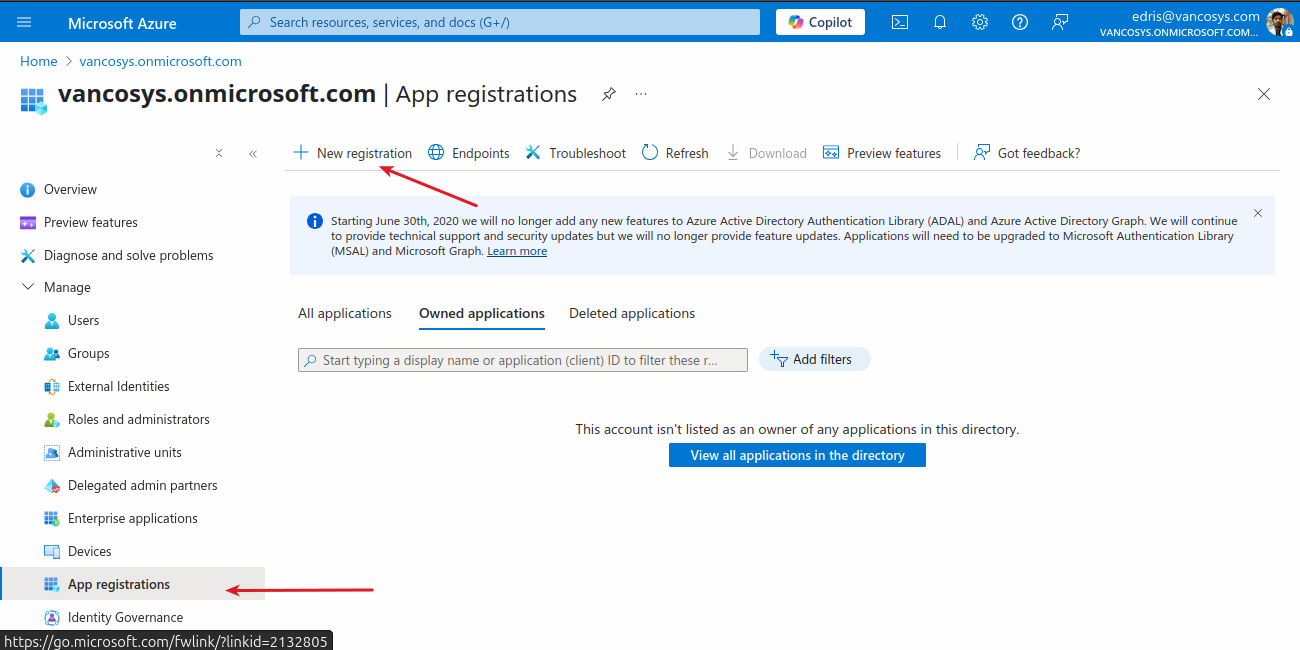Click the Enterprise applications icon
This screenshot has width=1300, height=650.
(52, 519)
